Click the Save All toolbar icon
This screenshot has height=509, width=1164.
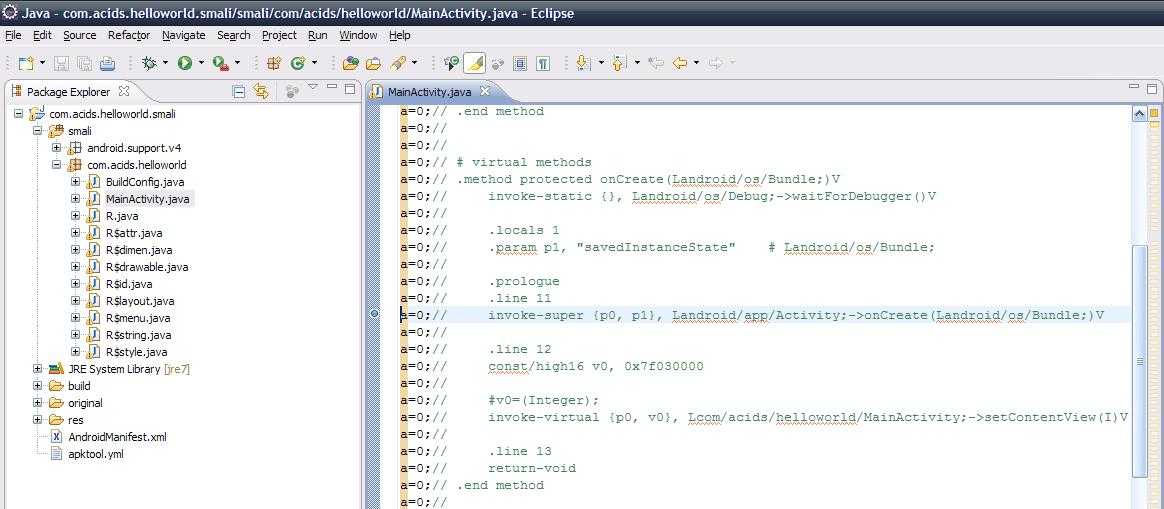pos(85,64)
